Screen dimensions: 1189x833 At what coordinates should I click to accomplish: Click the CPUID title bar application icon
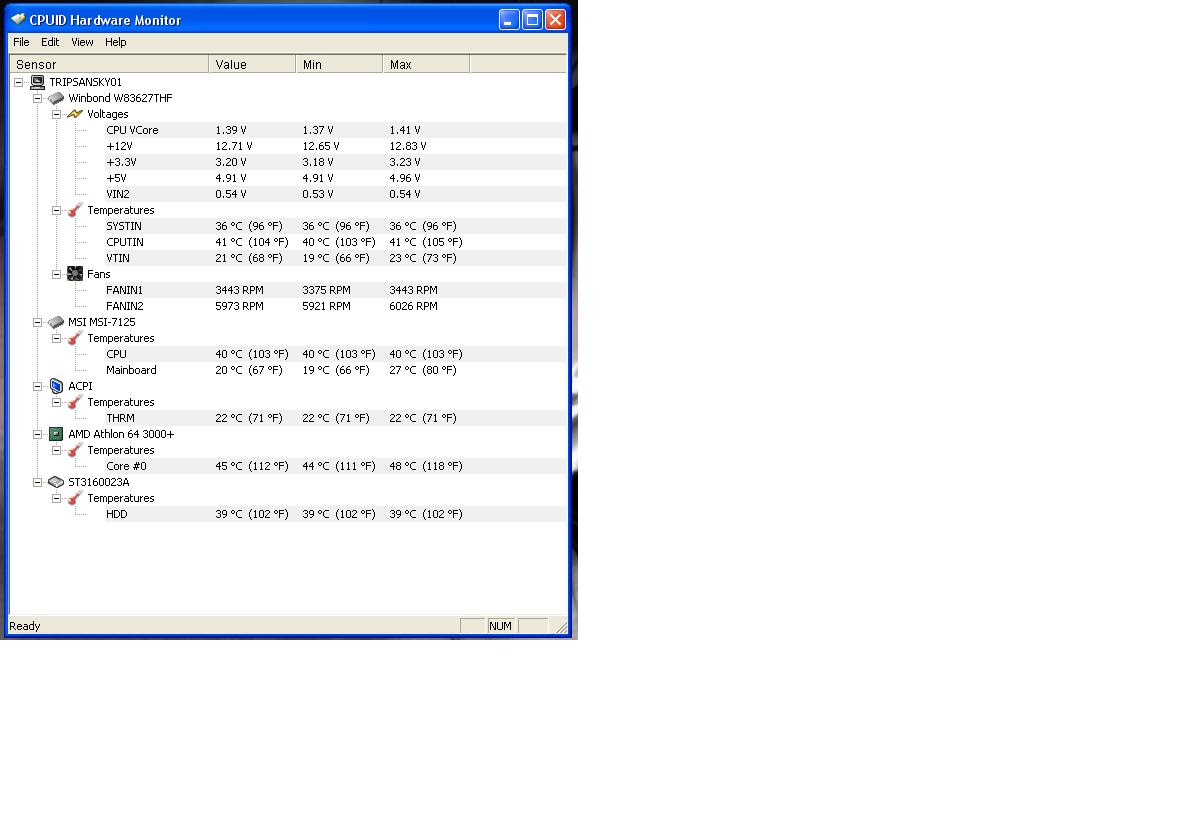tap(18, 19)
